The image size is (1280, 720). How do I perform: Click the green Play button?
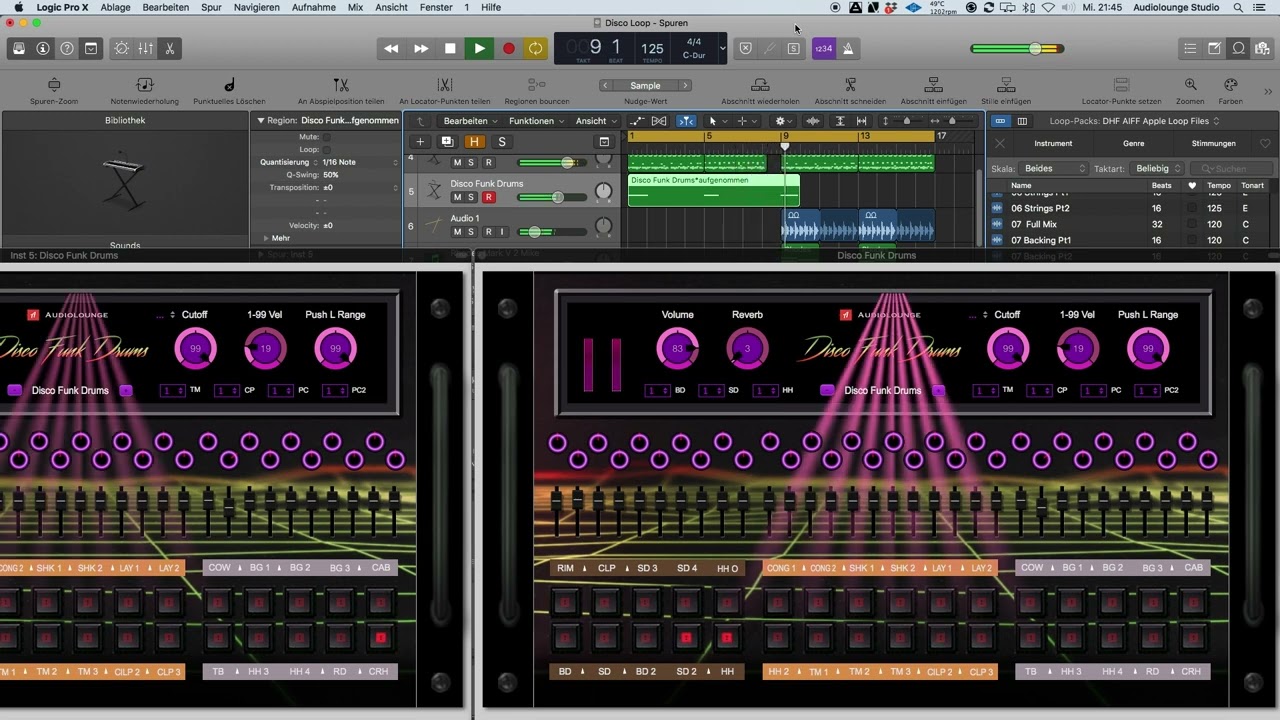pos(479,48)
